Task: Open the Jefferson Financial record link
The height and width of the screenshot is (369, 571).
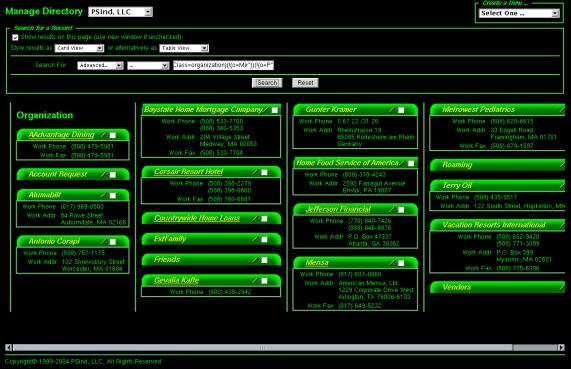Action: tap(338, 209)
